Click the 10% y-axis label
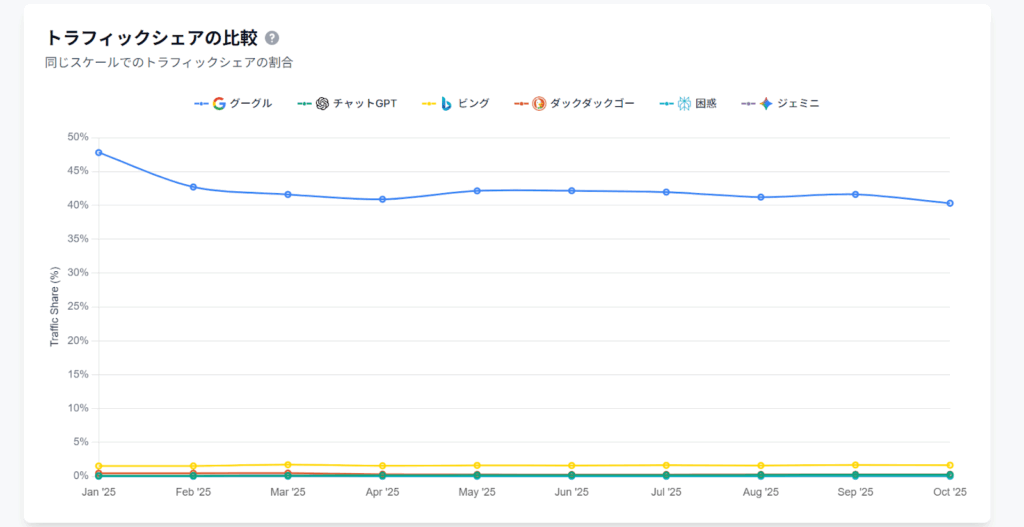The image size is (1024, 527). pos(76,408)
